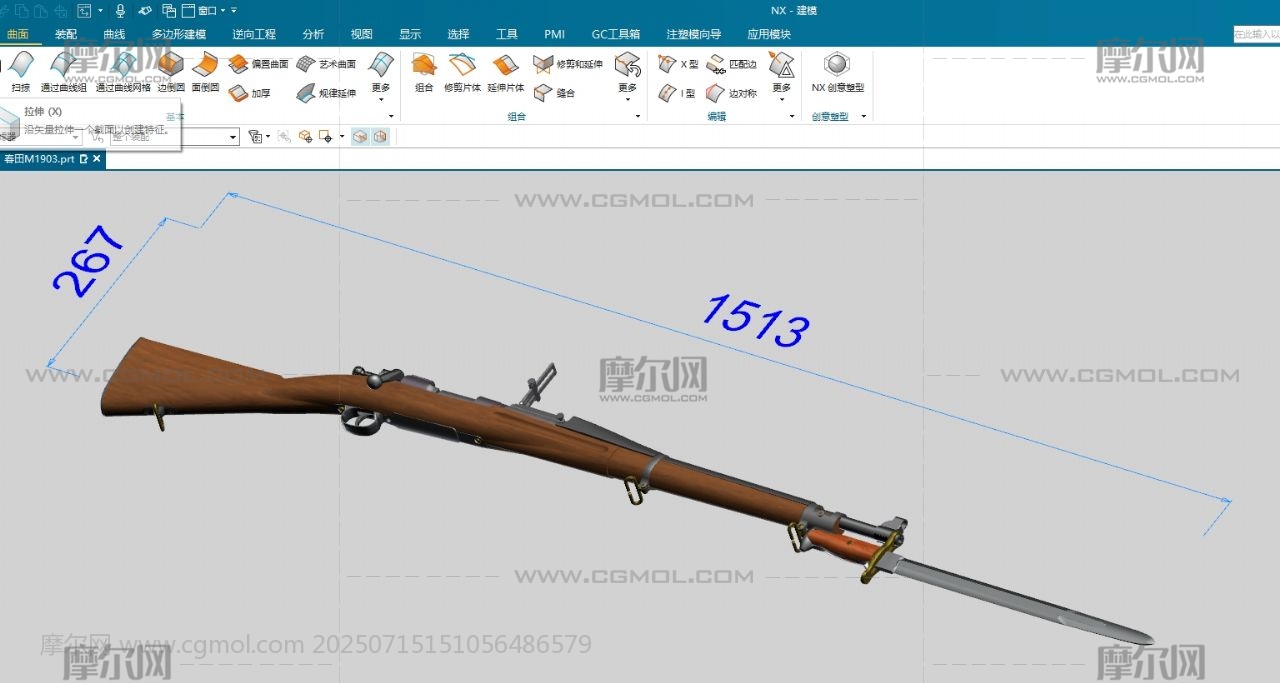
Task: Open the GC工具箱 ribbon tab
Action: 616,34
